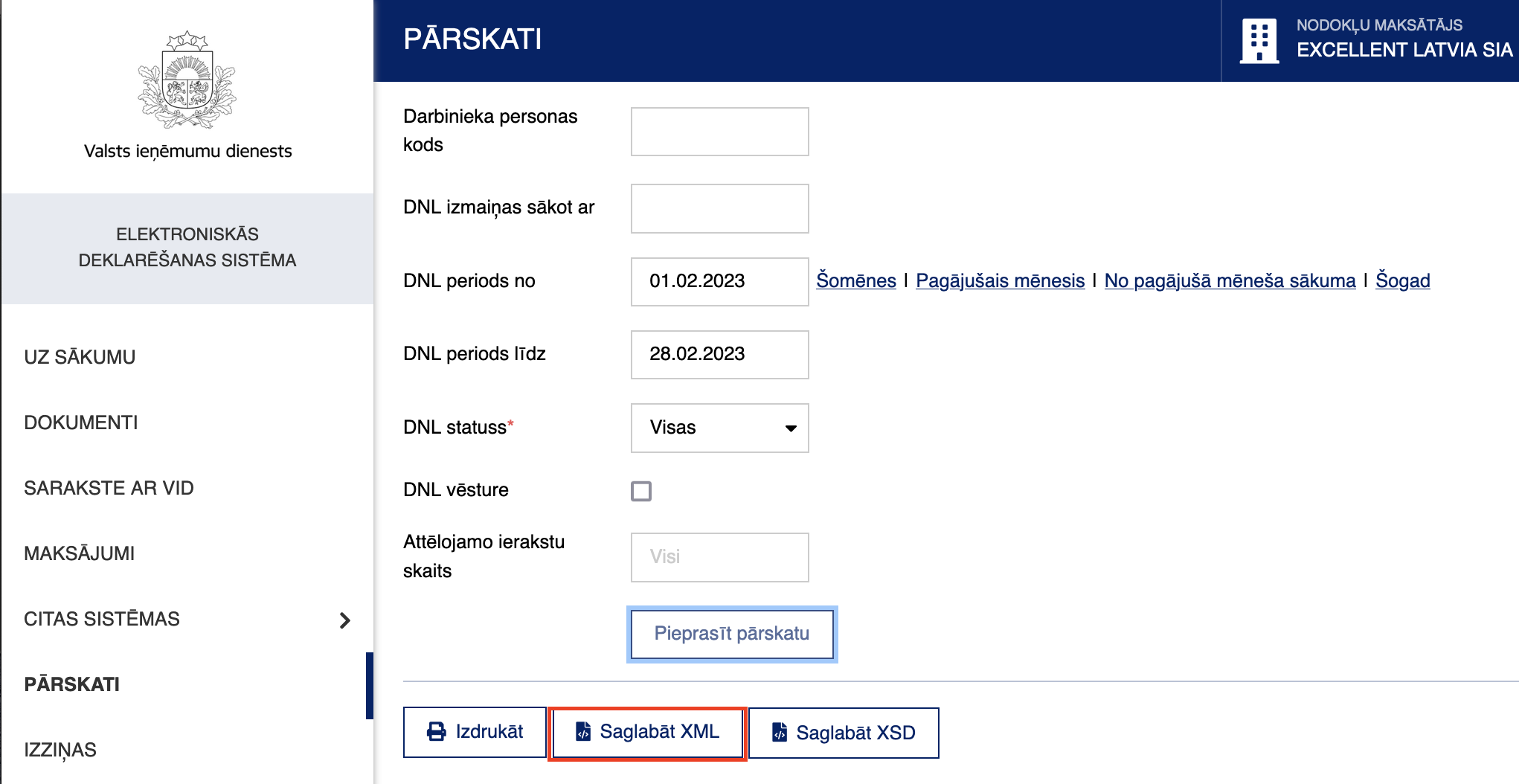Expand the CITAS SISTĒMAS submenu chevron
This screenshot has height=784, width=1519.
[344, 620]
